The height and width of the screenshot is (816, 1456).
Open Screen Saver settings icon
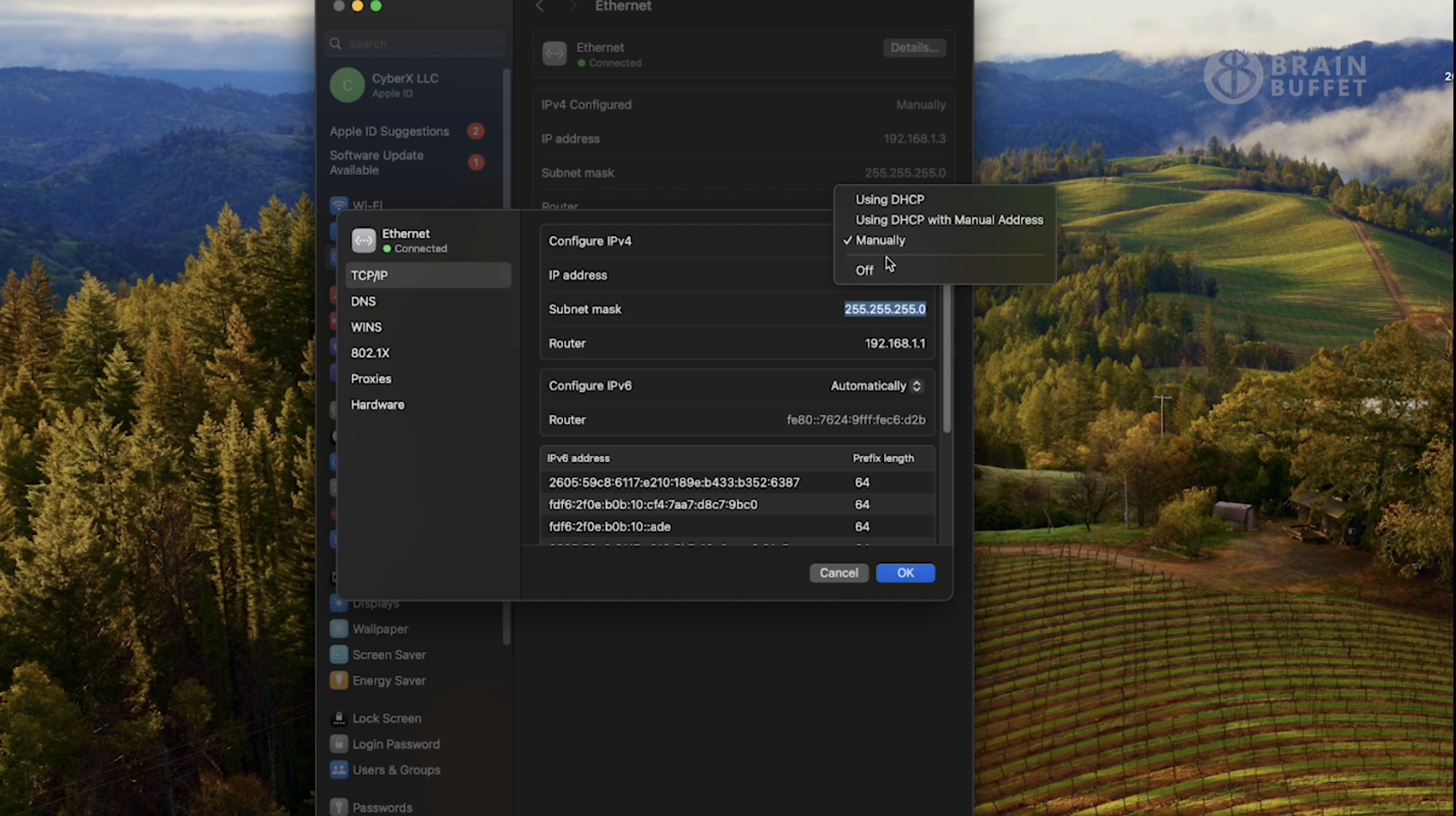pos(339,655)
